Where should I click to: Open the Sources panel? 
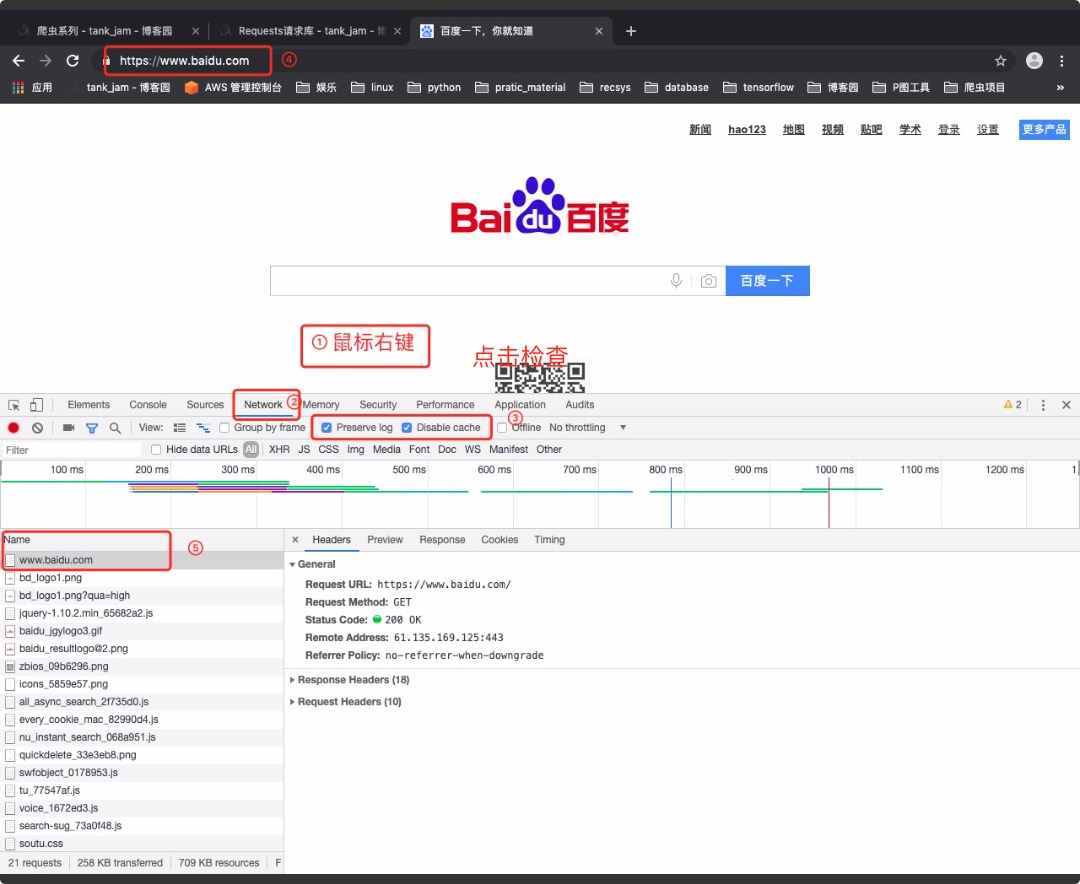pos(205,405)
